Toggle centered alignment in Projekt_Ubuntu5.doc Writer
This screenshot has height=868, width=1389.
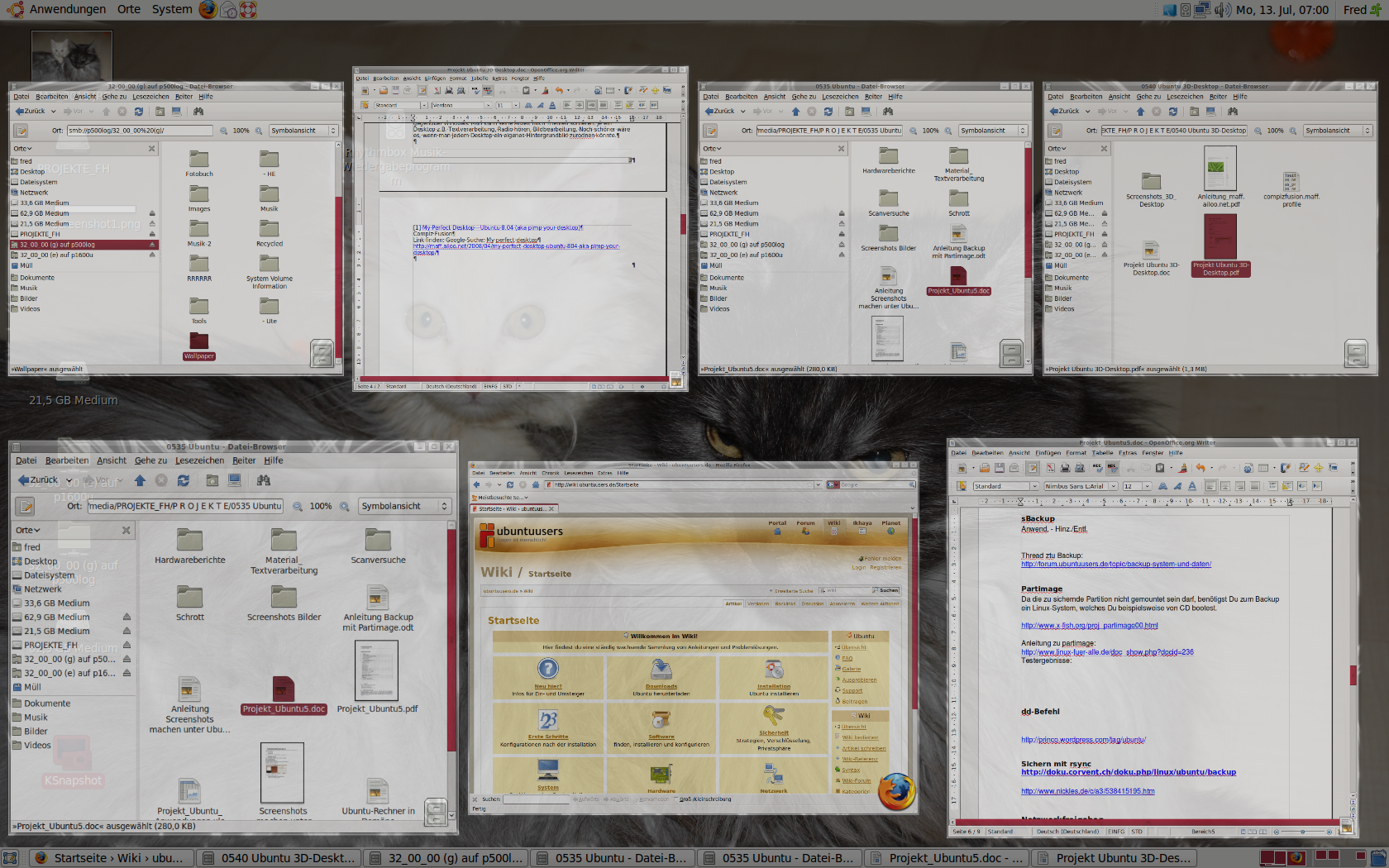coord(1225,486)
